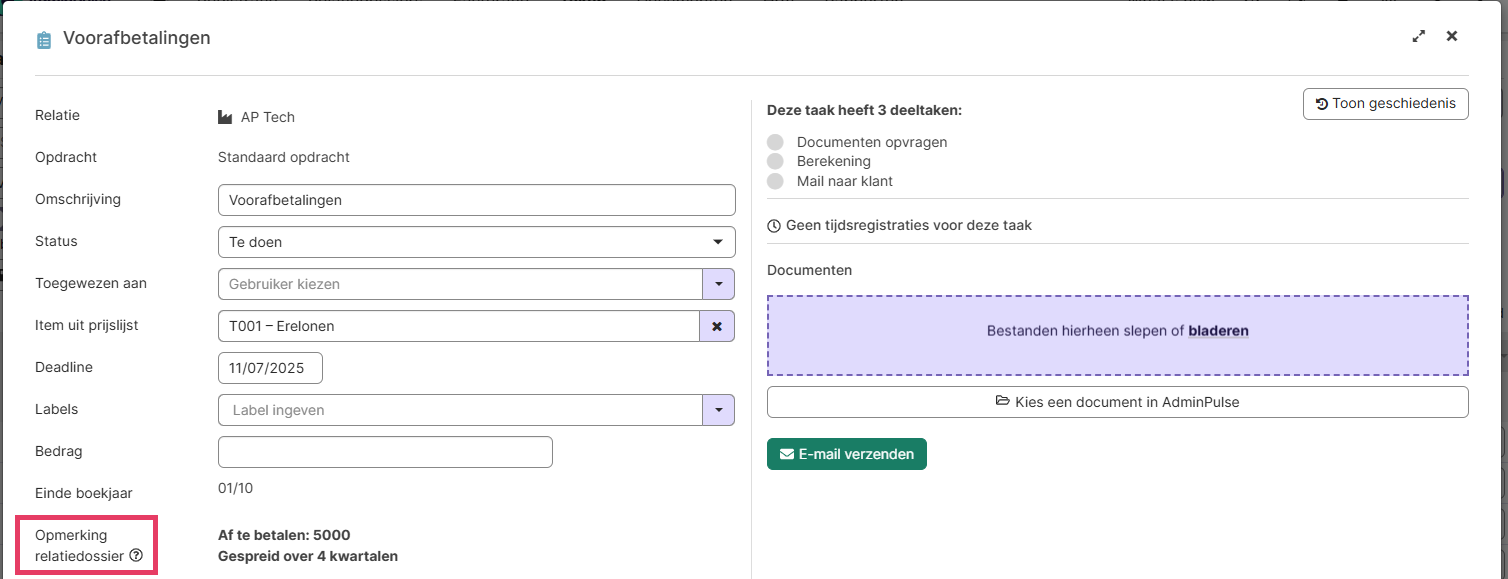
Task: Click into the Bedrag amount field
Action: tap(385, 452)
